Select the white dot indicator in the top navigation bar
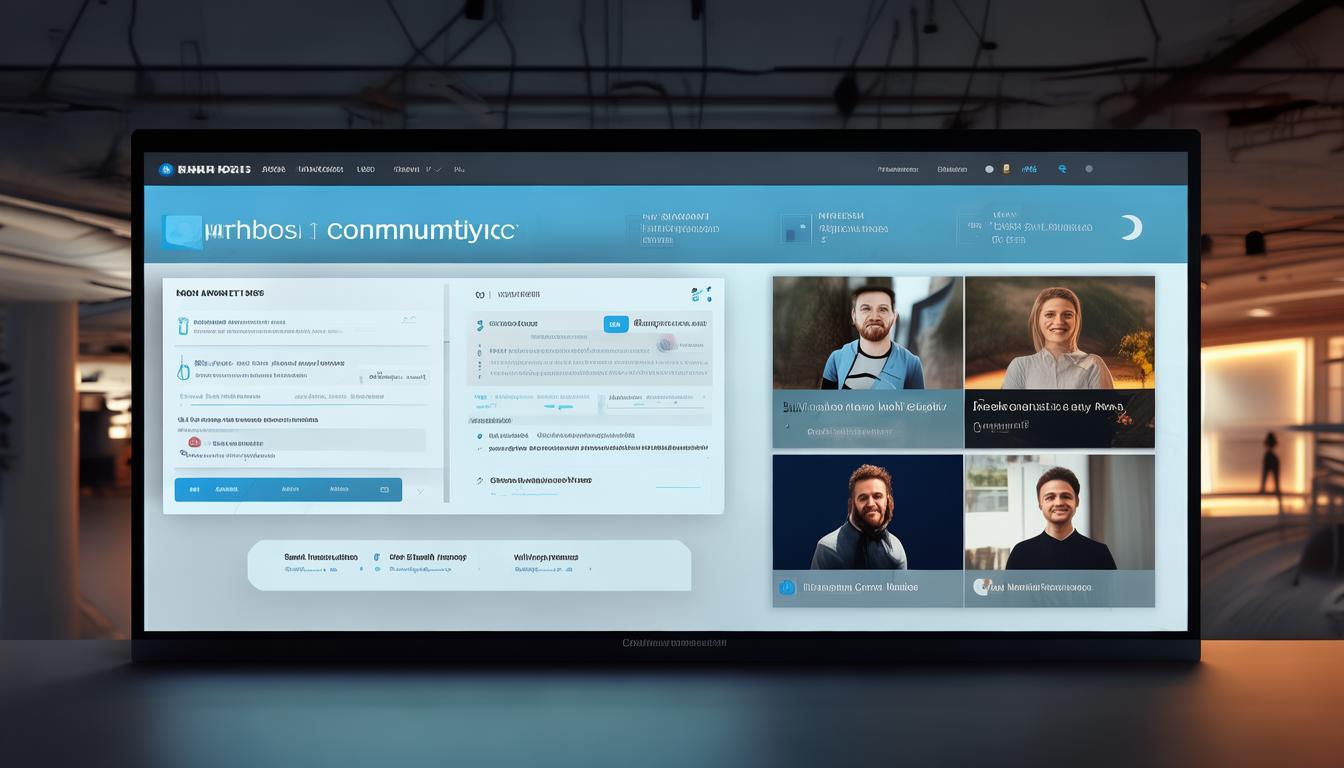The width and height of the screenshot is (1344, 768). (989, 169)
